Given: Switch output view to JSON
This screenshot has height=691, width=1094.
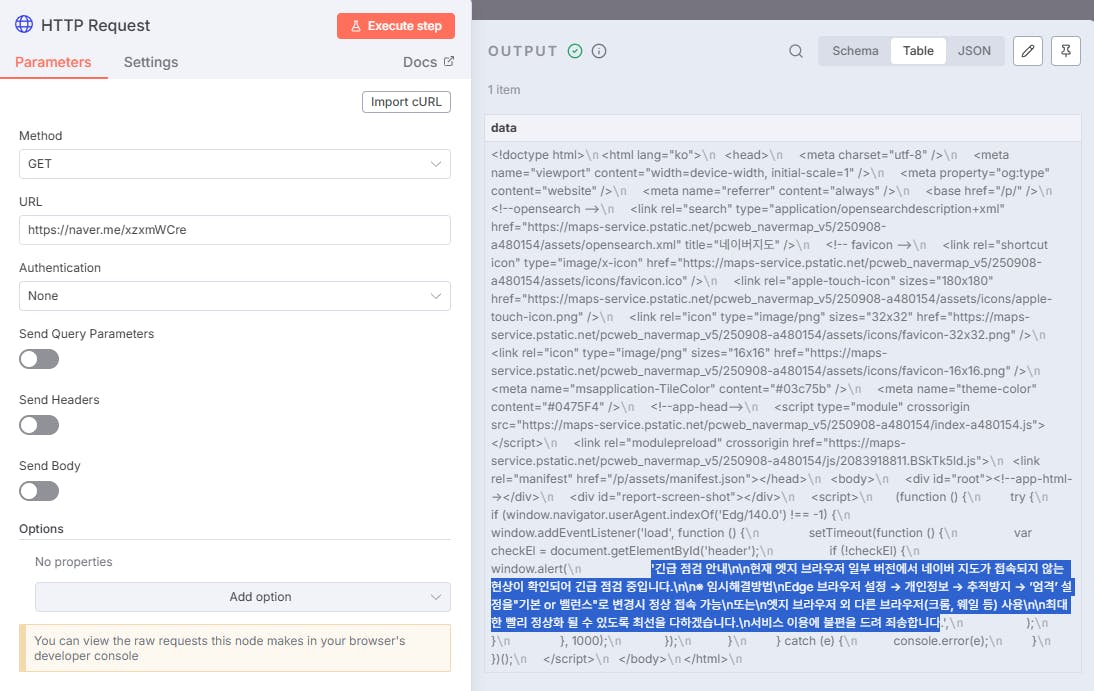Looking at the screenshot, I should [974, 51].
